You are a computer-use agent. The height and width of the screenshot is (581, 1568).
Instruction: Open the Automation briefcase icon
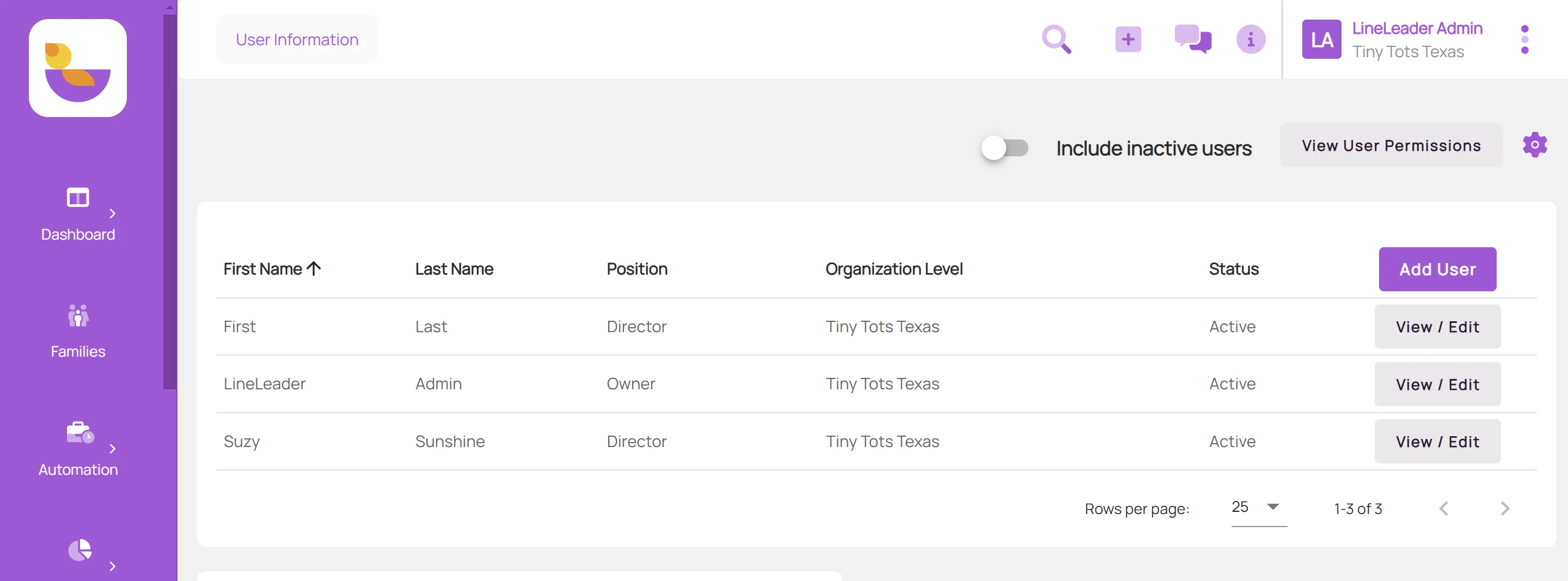79,432
